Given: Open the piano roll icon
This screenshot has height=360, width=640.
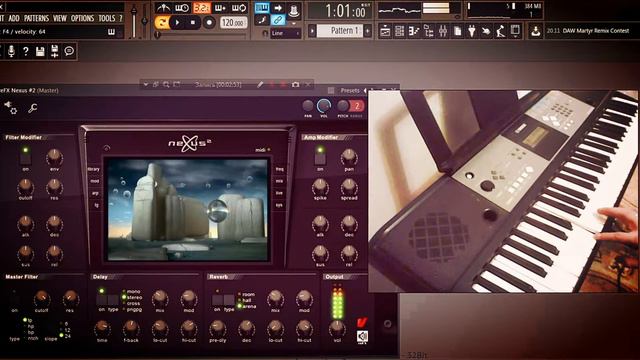Looking at the screenshot, I should click(x=414, y=31).
